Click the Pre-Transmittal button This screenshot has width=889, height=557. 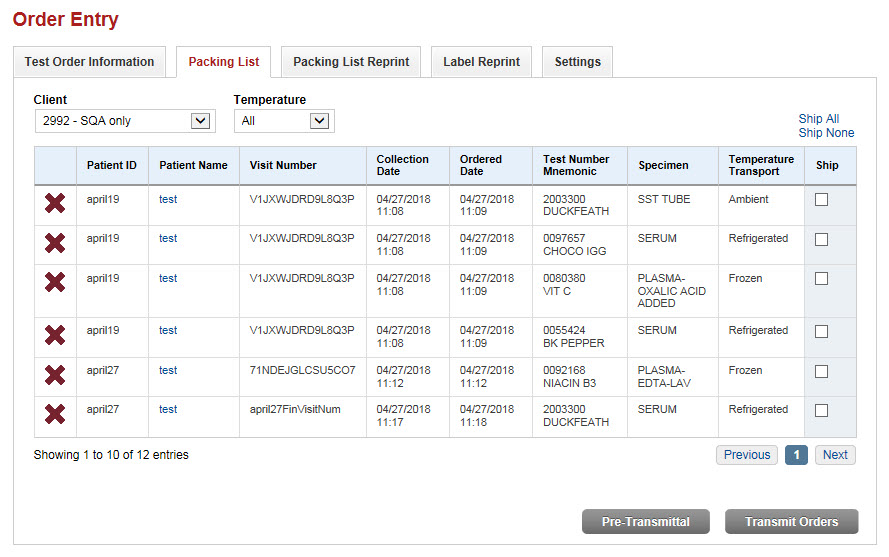[646, 522]
